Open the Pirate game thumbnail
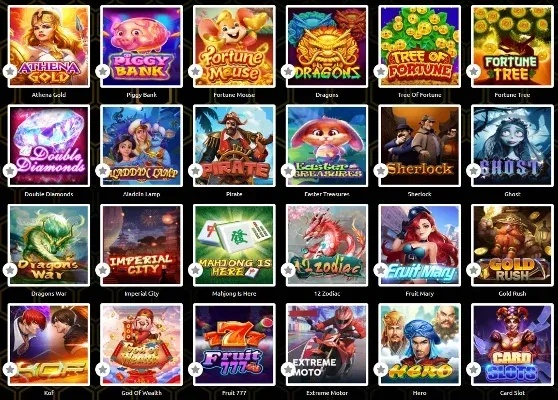The width and height of the screenshot is (558, 400). click(x=234, y=146)
